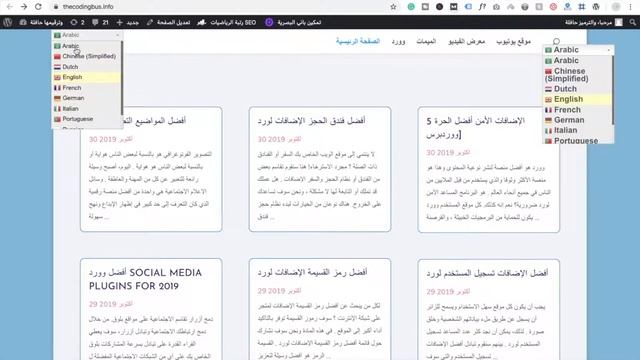Open the site dashboard name in admin bar
The image size is (640, 360).
[x=41, y=22]
